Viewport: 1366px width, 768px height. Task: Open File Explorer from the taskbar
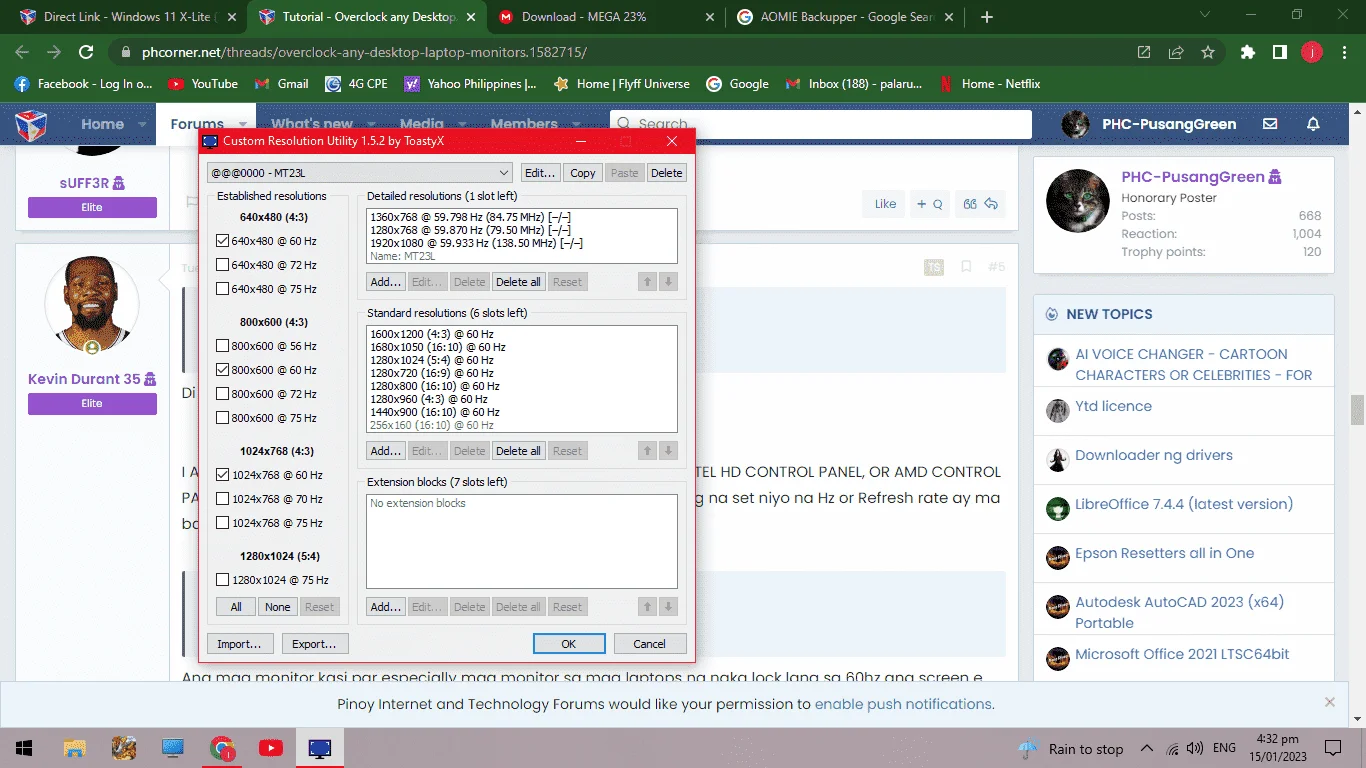click(75, 748)
